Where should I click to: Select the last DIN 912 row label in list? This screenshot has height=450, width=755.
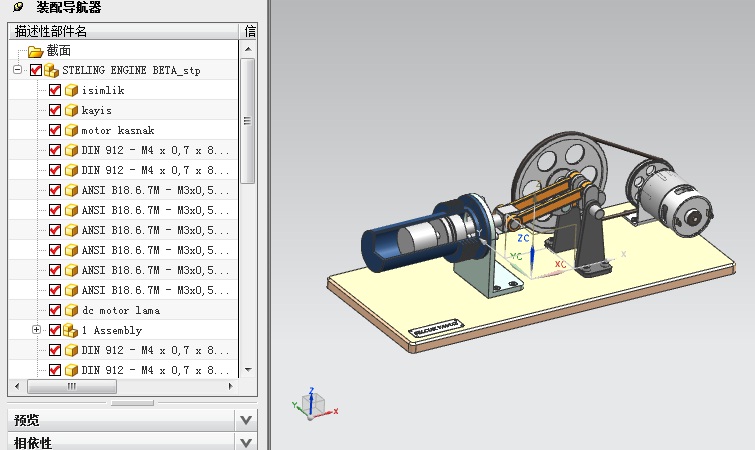point(155,371)
